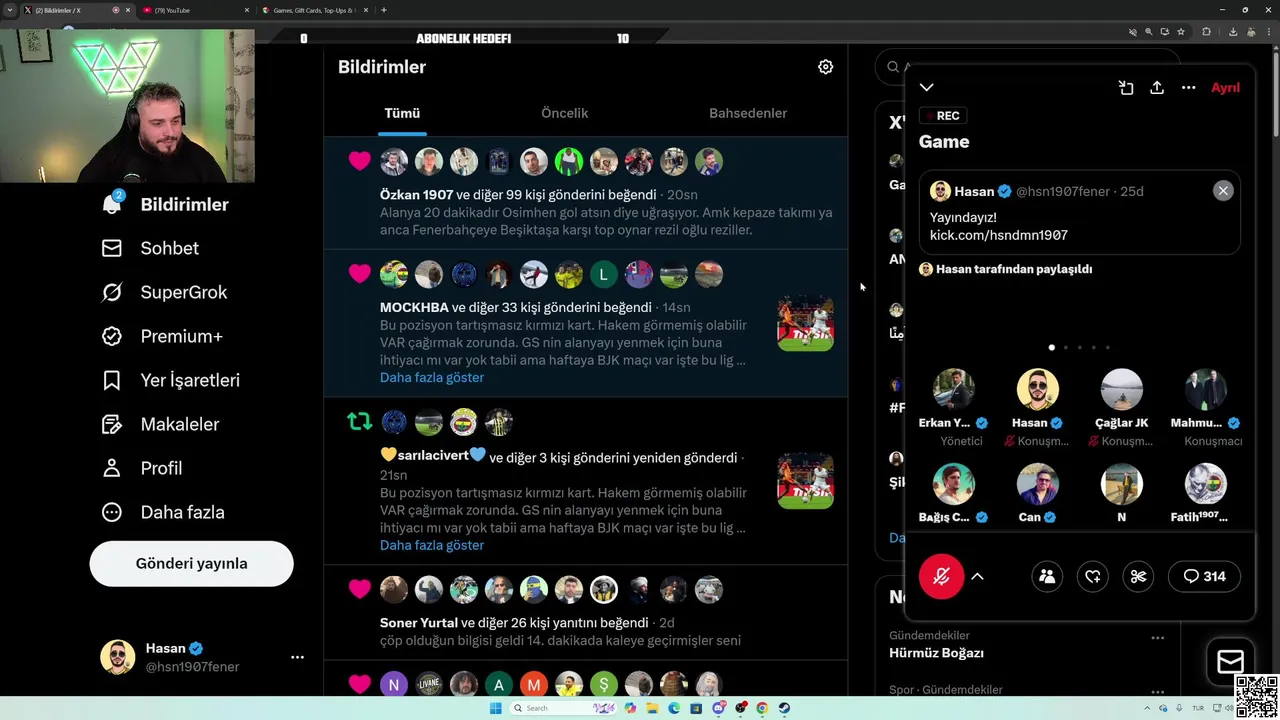Close the YouTube browser tab

click(x=247, y=10)
